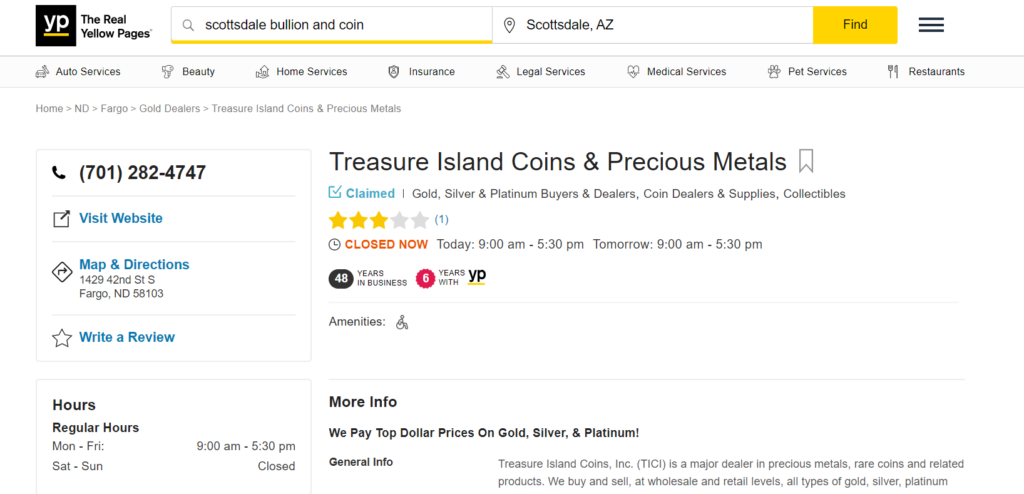Click the yellow Find button
This screenshot has height=494, width=1024.
855,25
